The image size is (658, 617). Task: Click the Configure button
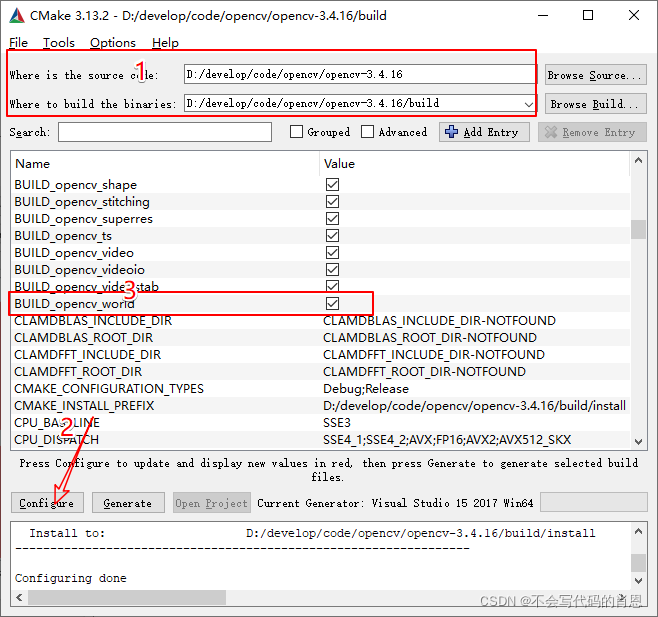(47, 502)
